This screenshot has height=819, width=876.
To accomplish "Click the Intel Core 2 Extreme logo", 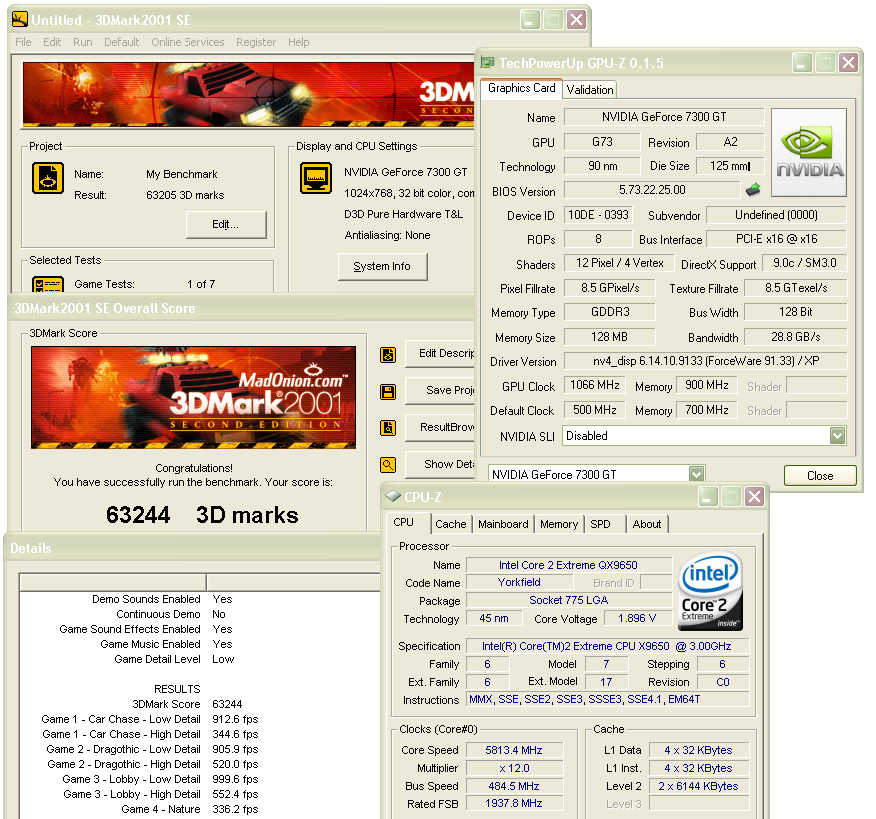I will pos(710,591).
